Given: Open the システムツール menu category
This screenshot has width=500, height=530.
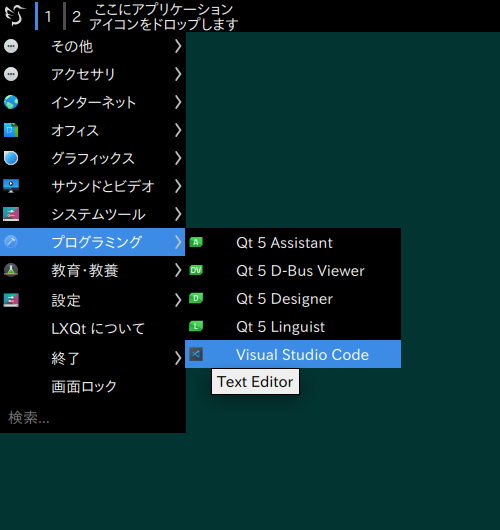Looking at the screenshot, I should 93,214.
